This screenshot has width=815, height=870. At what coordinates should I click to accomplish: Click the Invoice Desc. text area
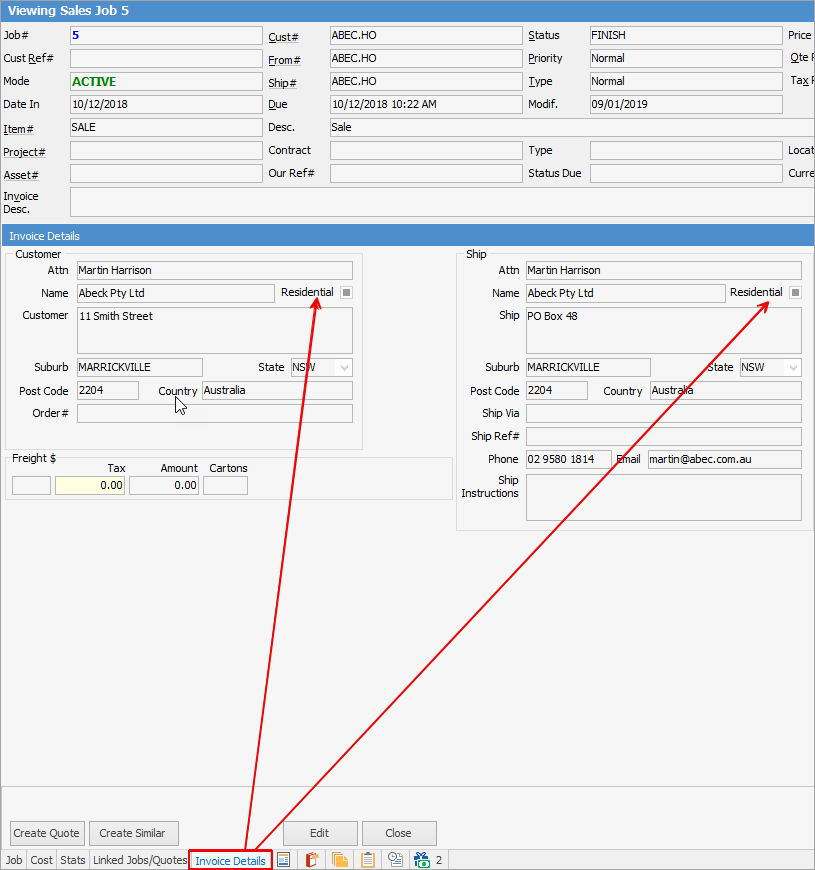[442, 202]
